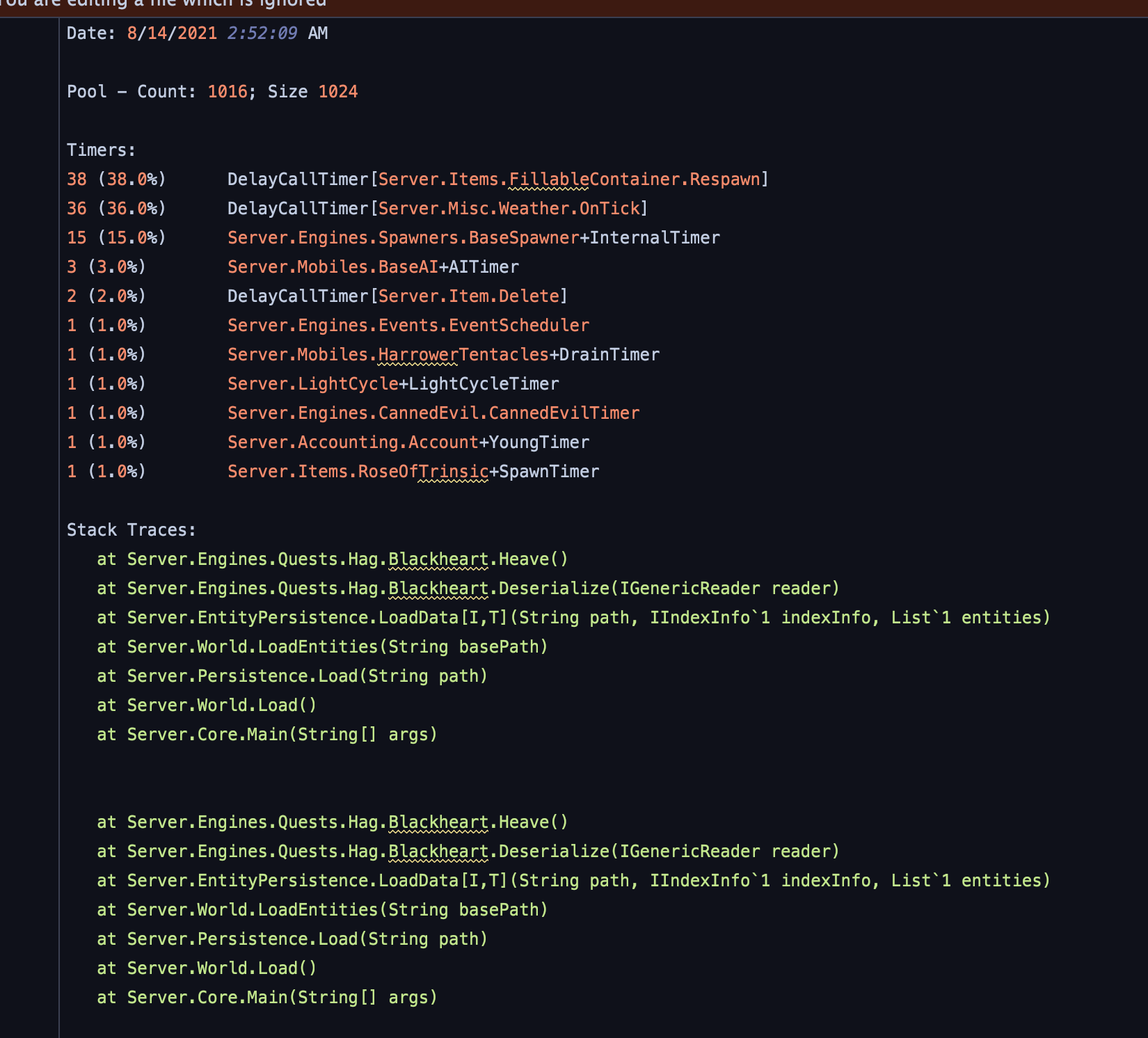Select the Server.Mobiles.BaseAI+AITimer entry
The image size is (1148, 1038).
point(373,267)
